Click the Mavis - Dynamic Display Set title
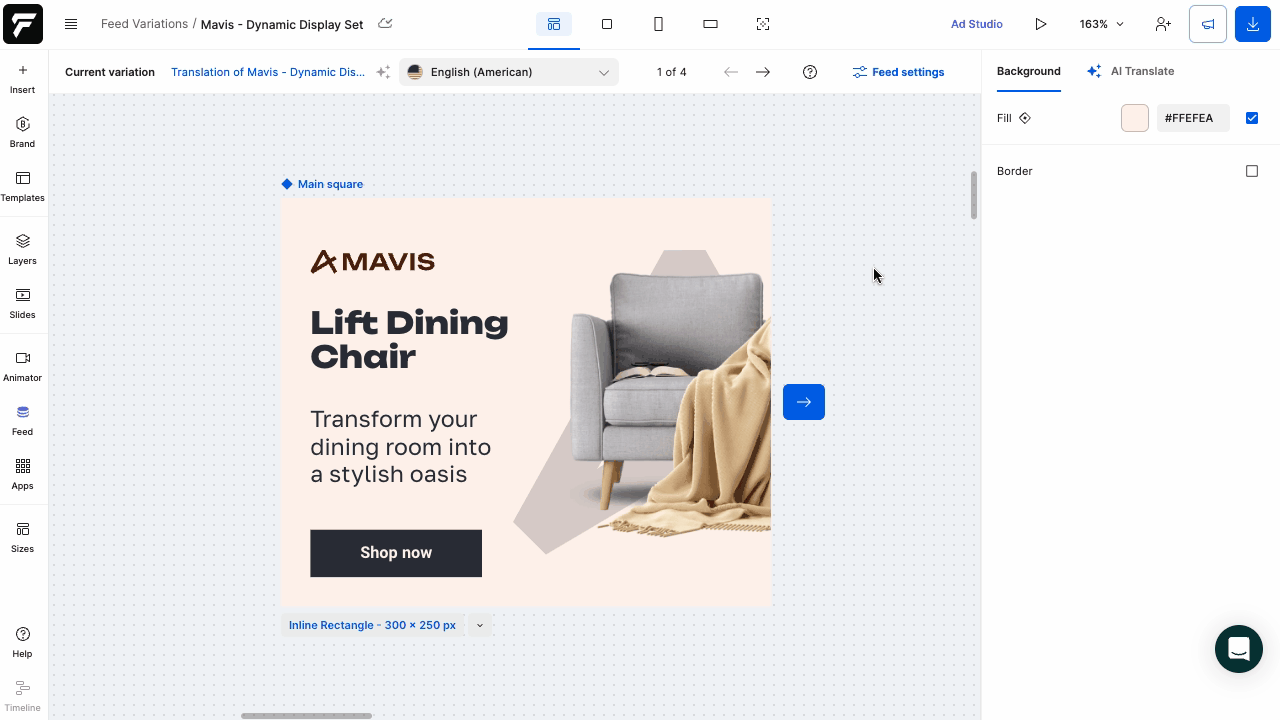This screenshot has width=1280, height=720. [x=282, y=24]
